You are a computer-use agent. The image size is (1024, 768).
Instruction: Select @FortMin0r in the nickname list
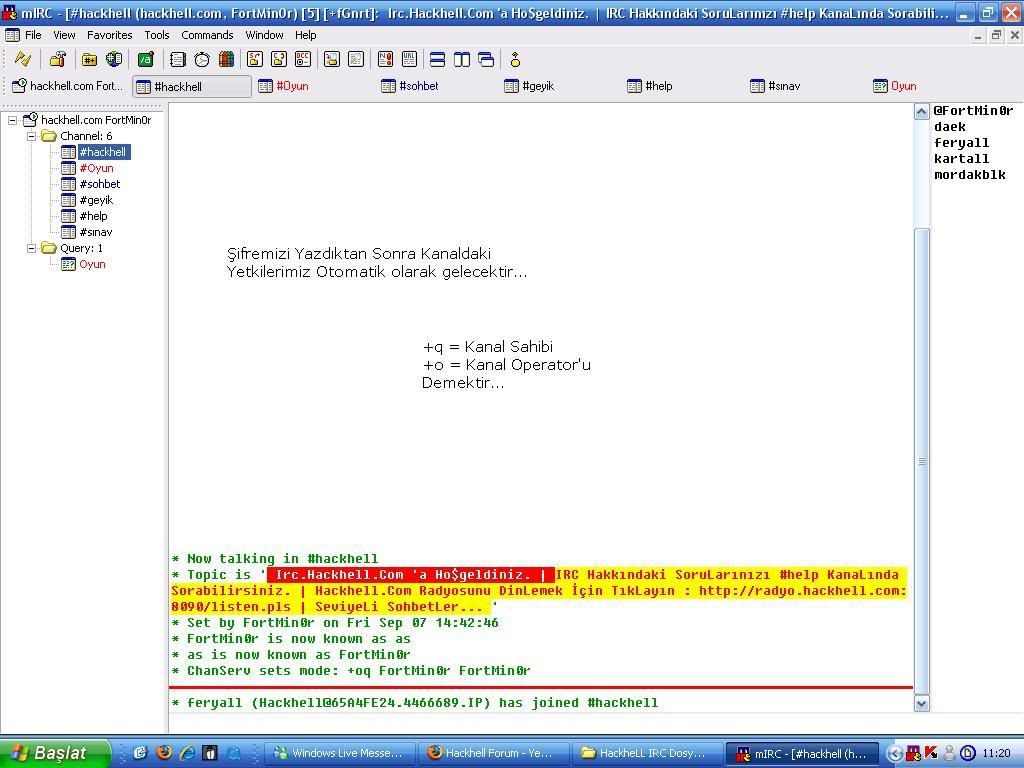pos(973,111)
